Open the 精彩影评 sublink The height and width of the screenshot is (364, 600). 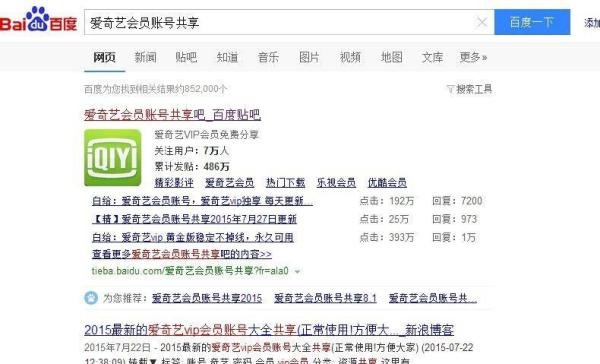(x=174, y=183)
